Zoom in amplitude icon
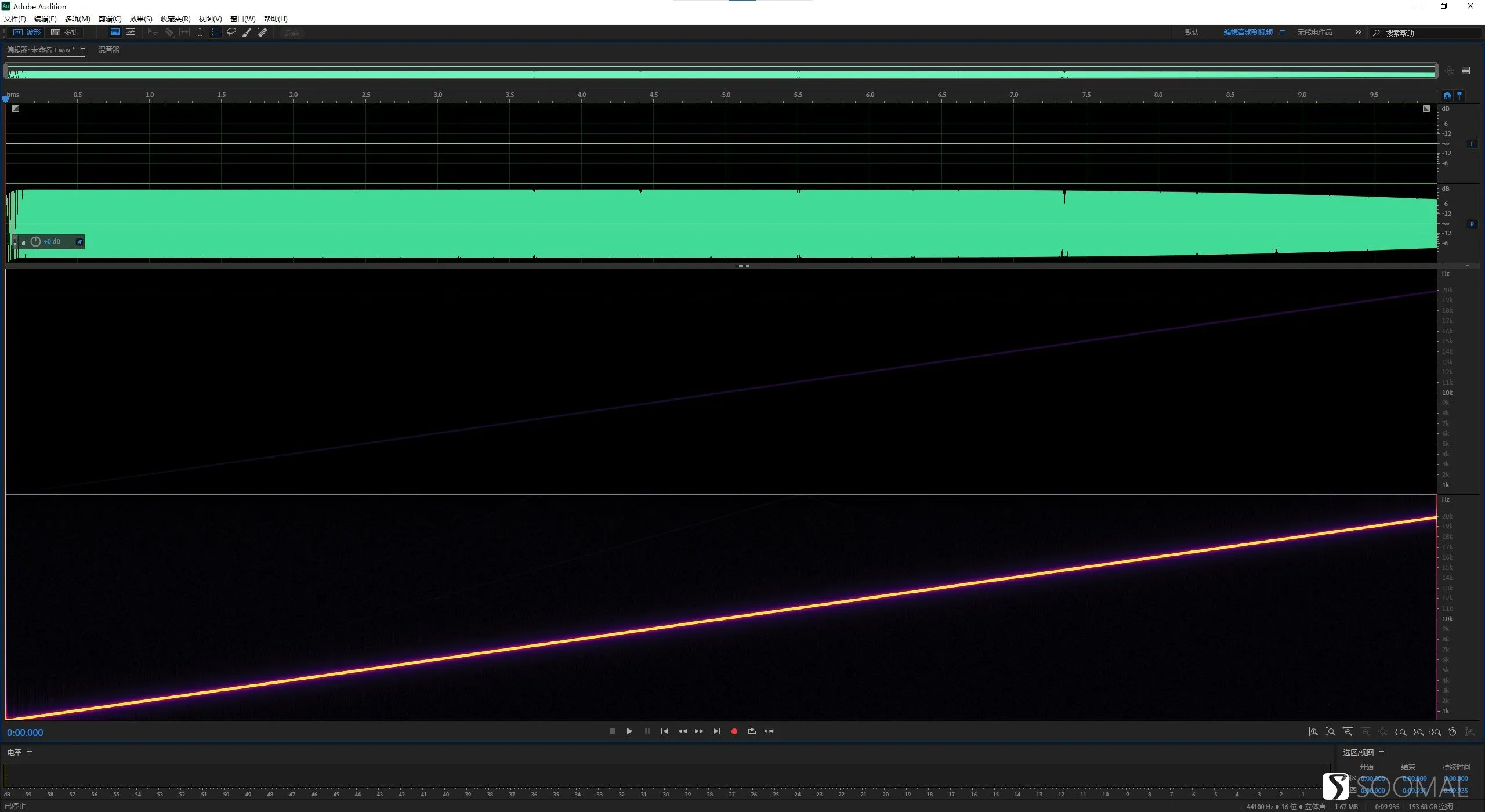 tap(1313, 732)
